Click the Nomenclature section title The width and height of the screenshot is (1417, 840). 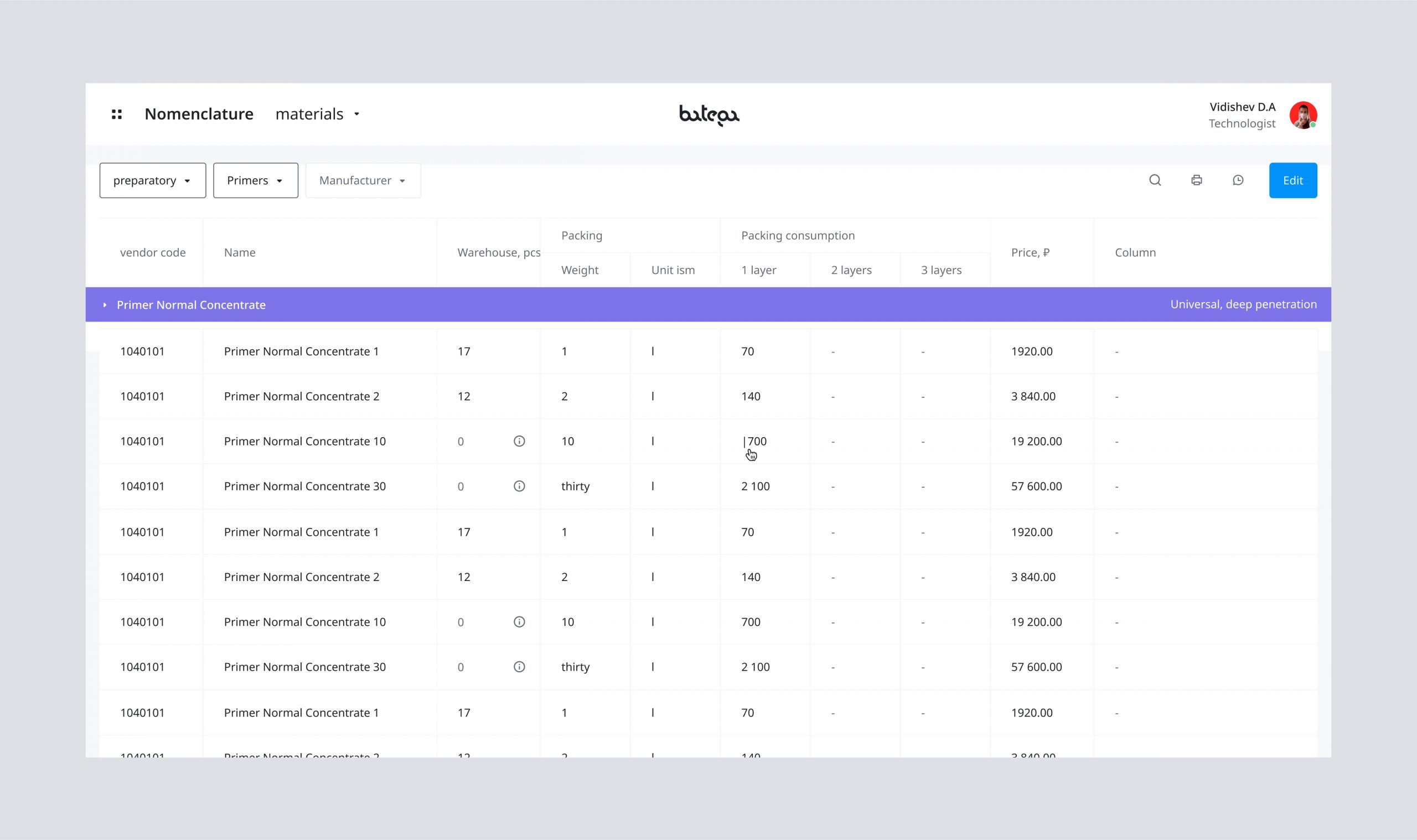199,115
